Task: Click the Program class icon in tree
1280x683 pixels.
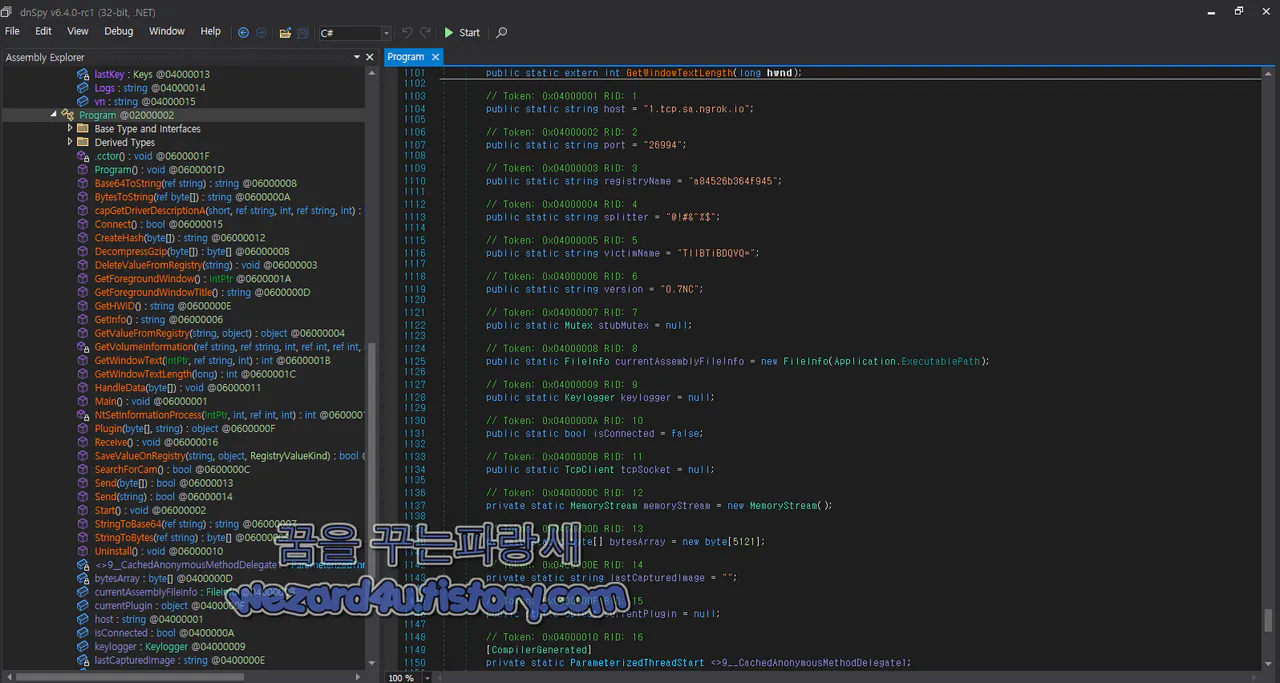Action: coord(68,115)
